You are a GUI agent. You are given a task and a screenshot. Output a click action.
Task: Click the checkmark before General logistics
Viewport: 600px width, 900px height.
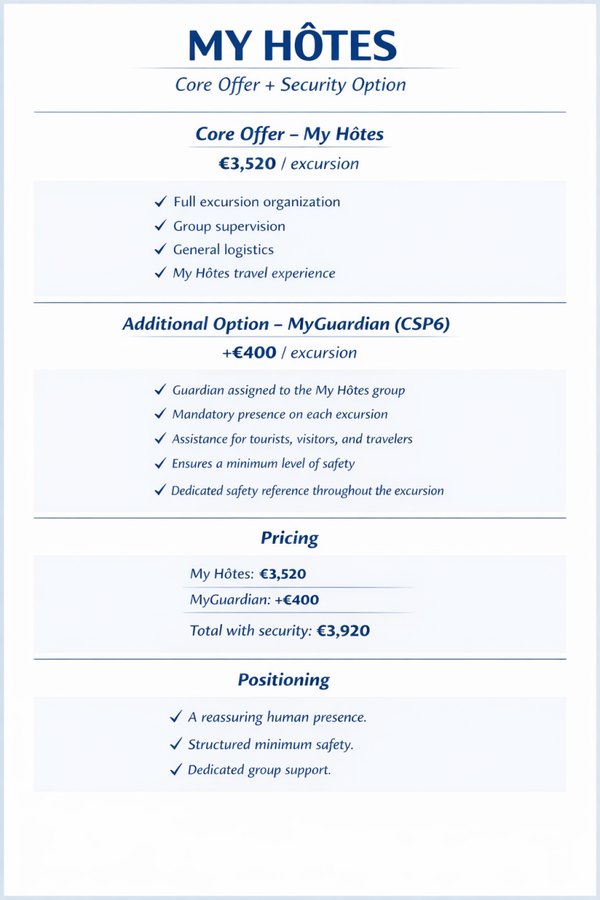[x=161, y=249]
